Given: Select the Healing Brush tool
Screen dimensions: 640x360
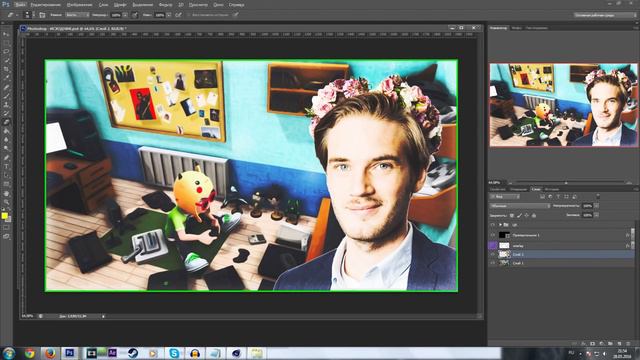Looking at the screenshot, I should pyautogui.click(x=6, y=87).
